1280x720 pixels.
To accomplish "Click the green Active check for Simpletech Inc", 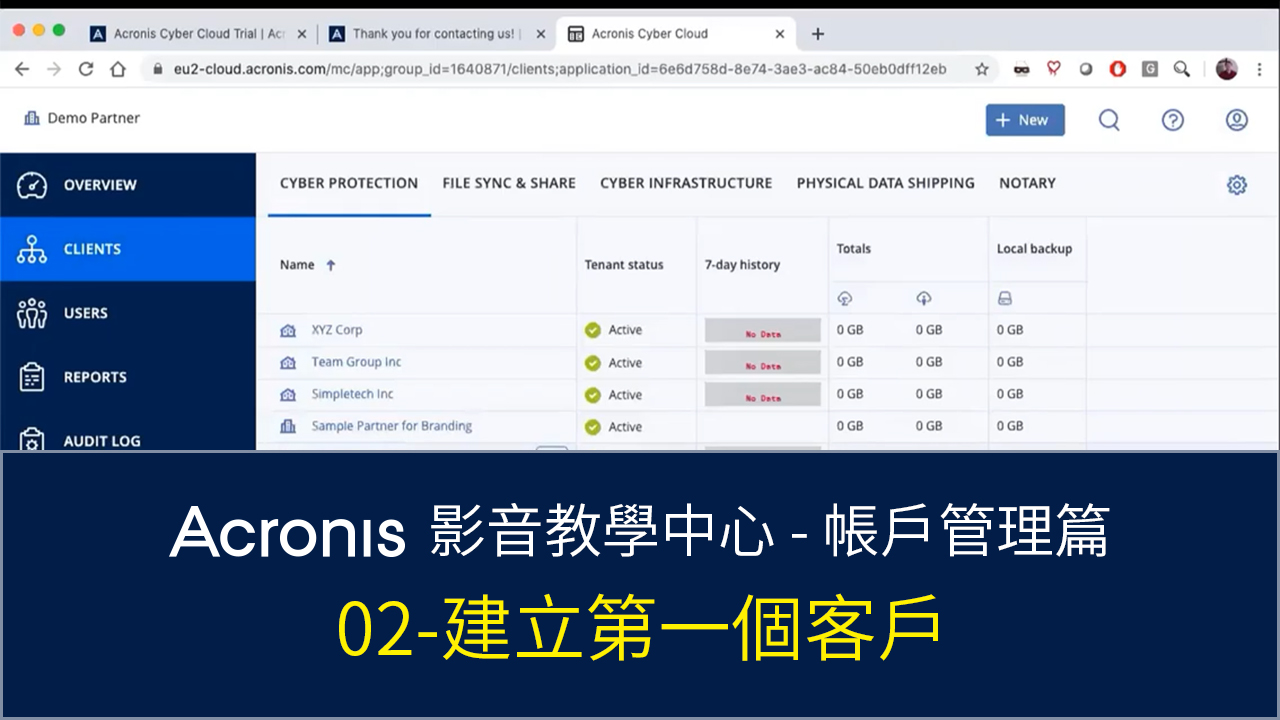I will (x=593, y=395).
